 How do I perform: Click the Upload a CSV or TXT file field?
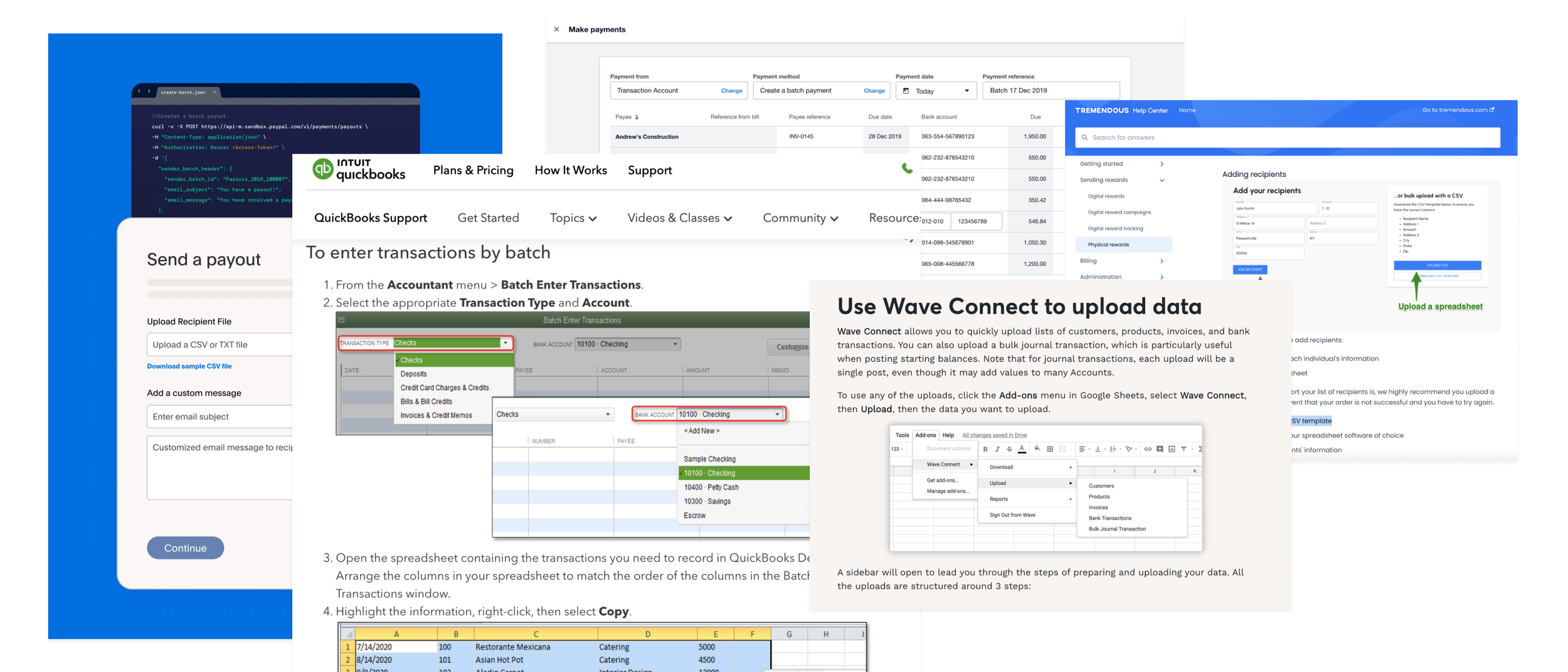[x=220, y=344]
